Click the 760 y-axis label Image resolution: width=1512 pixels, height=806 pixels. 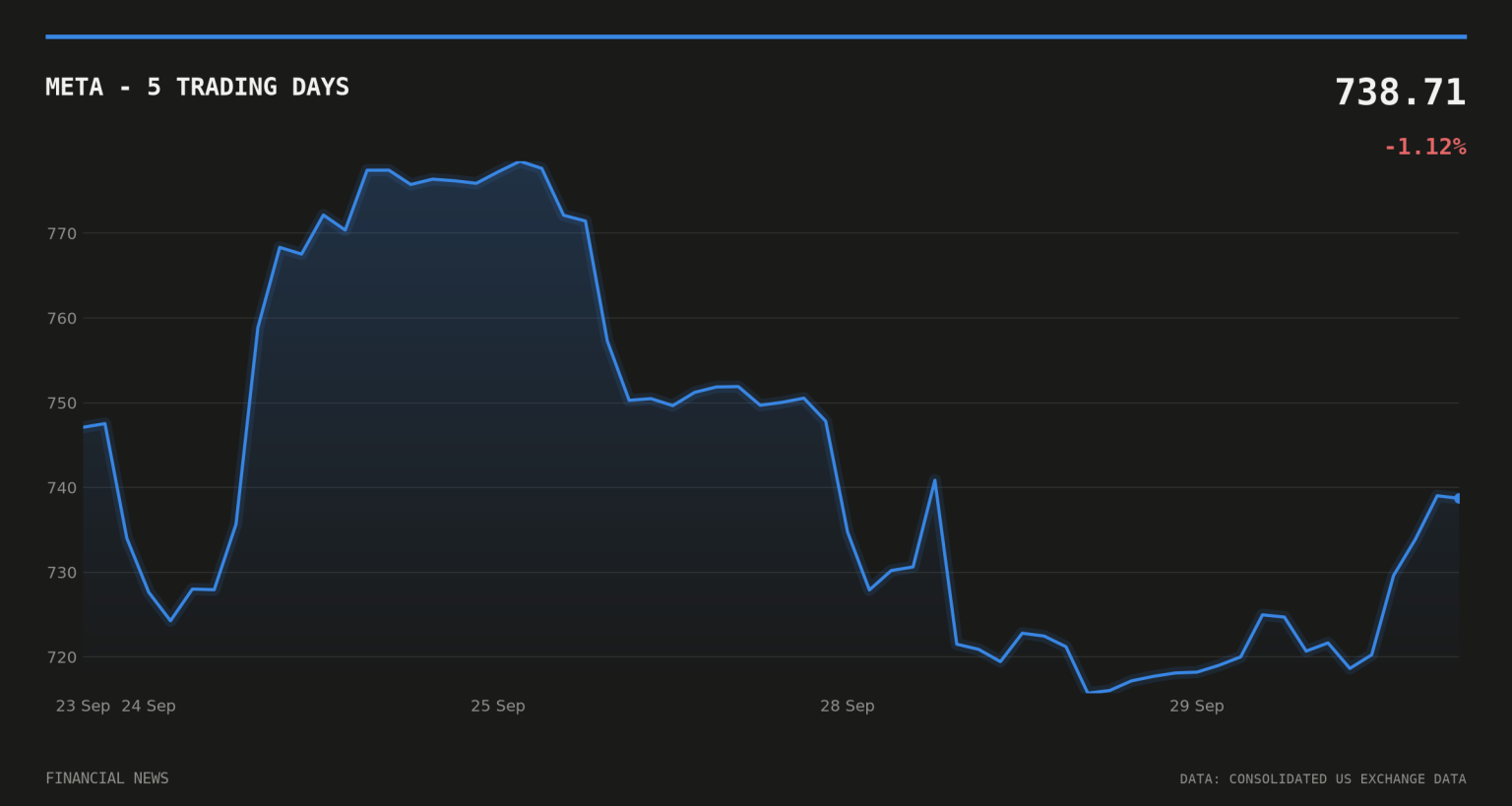click(x=61, y=319)
